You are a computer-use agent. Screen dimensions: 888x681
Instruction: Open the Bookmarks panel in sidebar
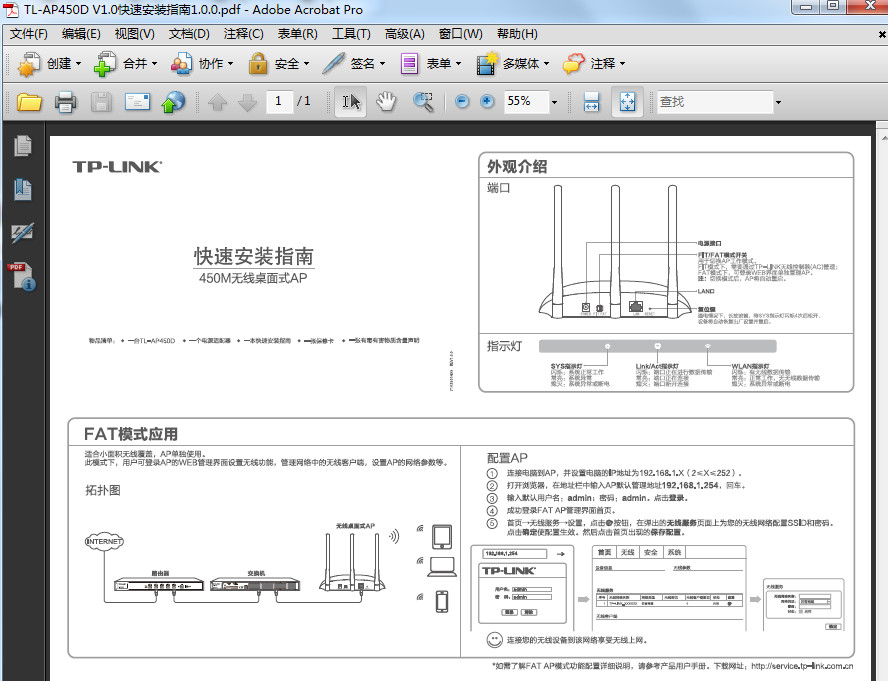click(23, 189)
